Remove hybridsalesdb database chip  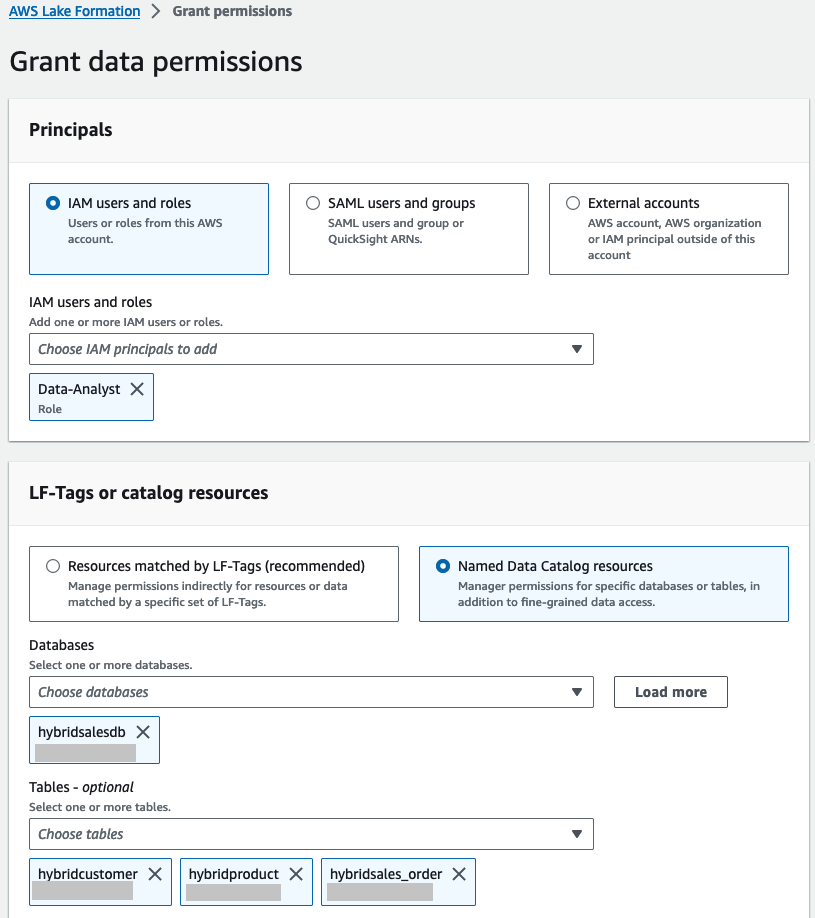(143, 732)
